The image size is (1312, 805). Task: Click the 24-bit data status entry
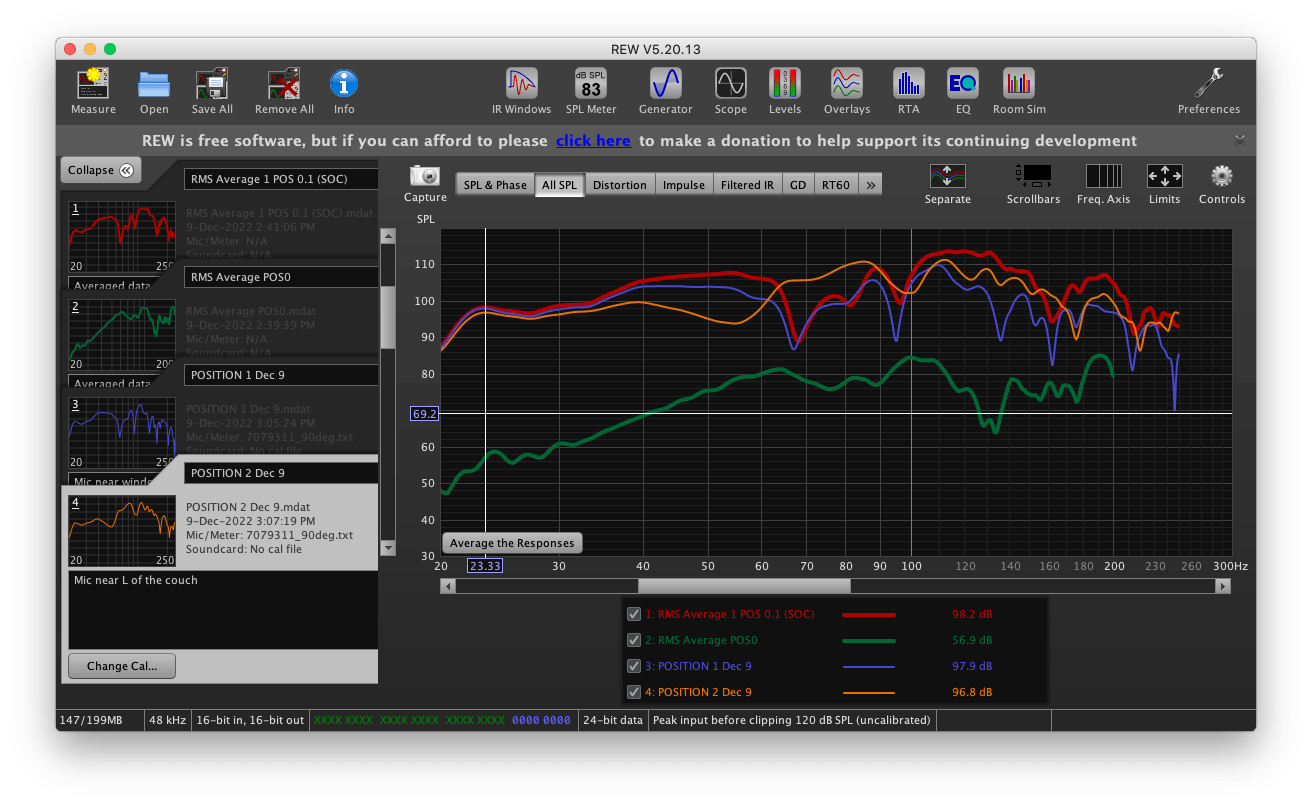(x=613, y=720)
